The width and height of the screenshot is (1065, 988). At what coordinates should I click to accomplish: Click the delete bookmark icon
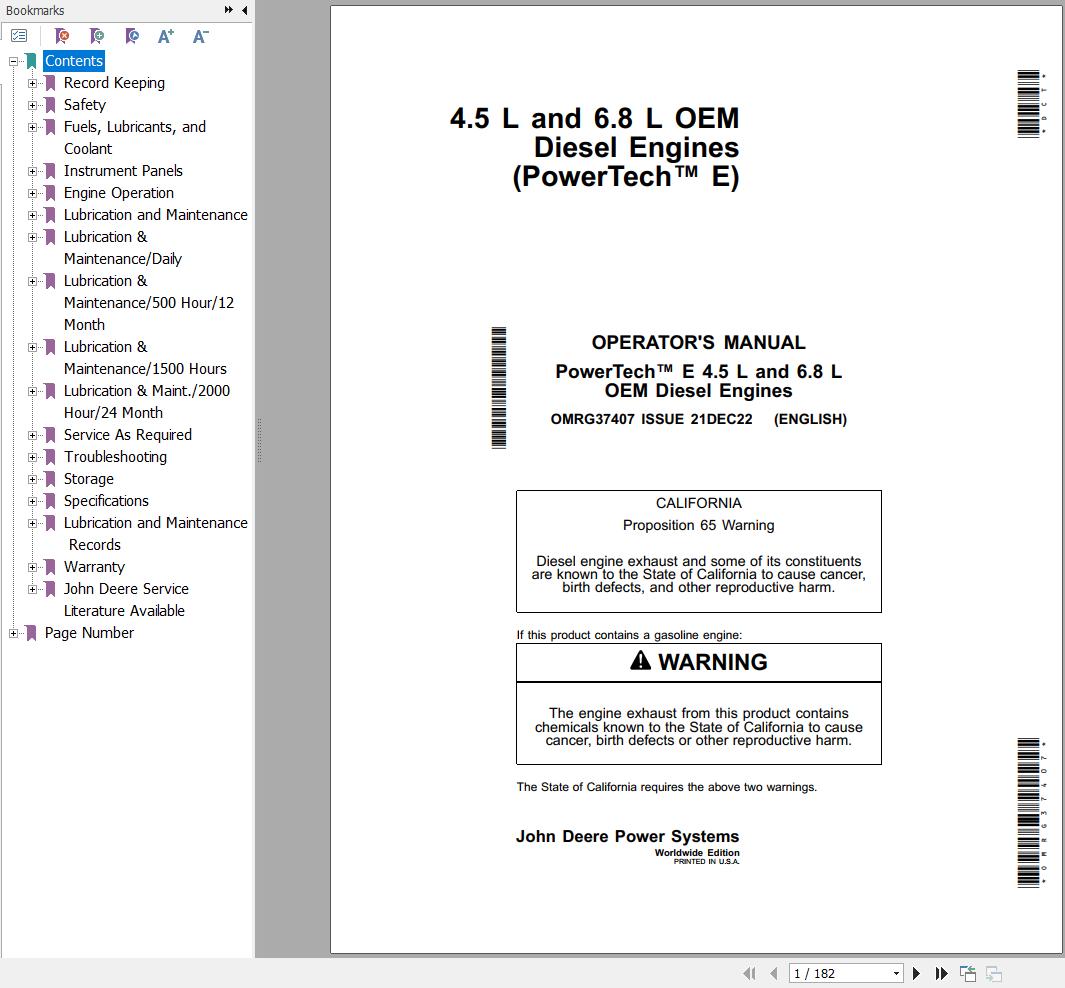[62, 36]
